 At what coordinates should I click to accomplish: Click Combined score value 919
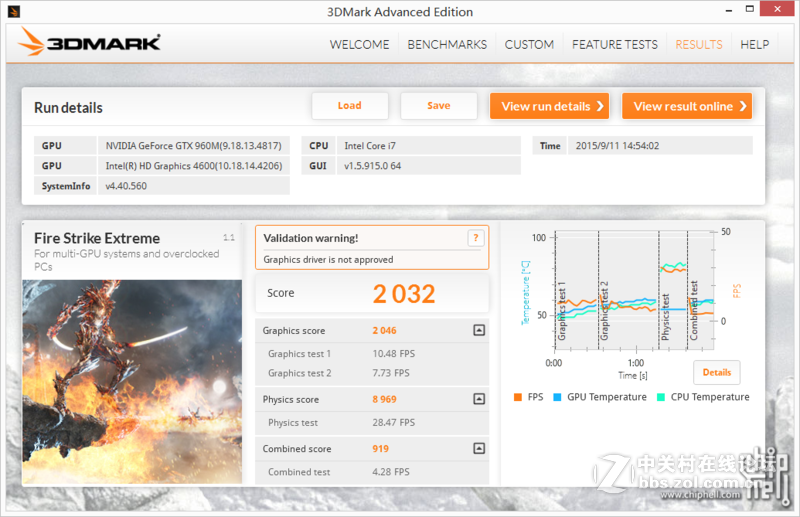380,449
